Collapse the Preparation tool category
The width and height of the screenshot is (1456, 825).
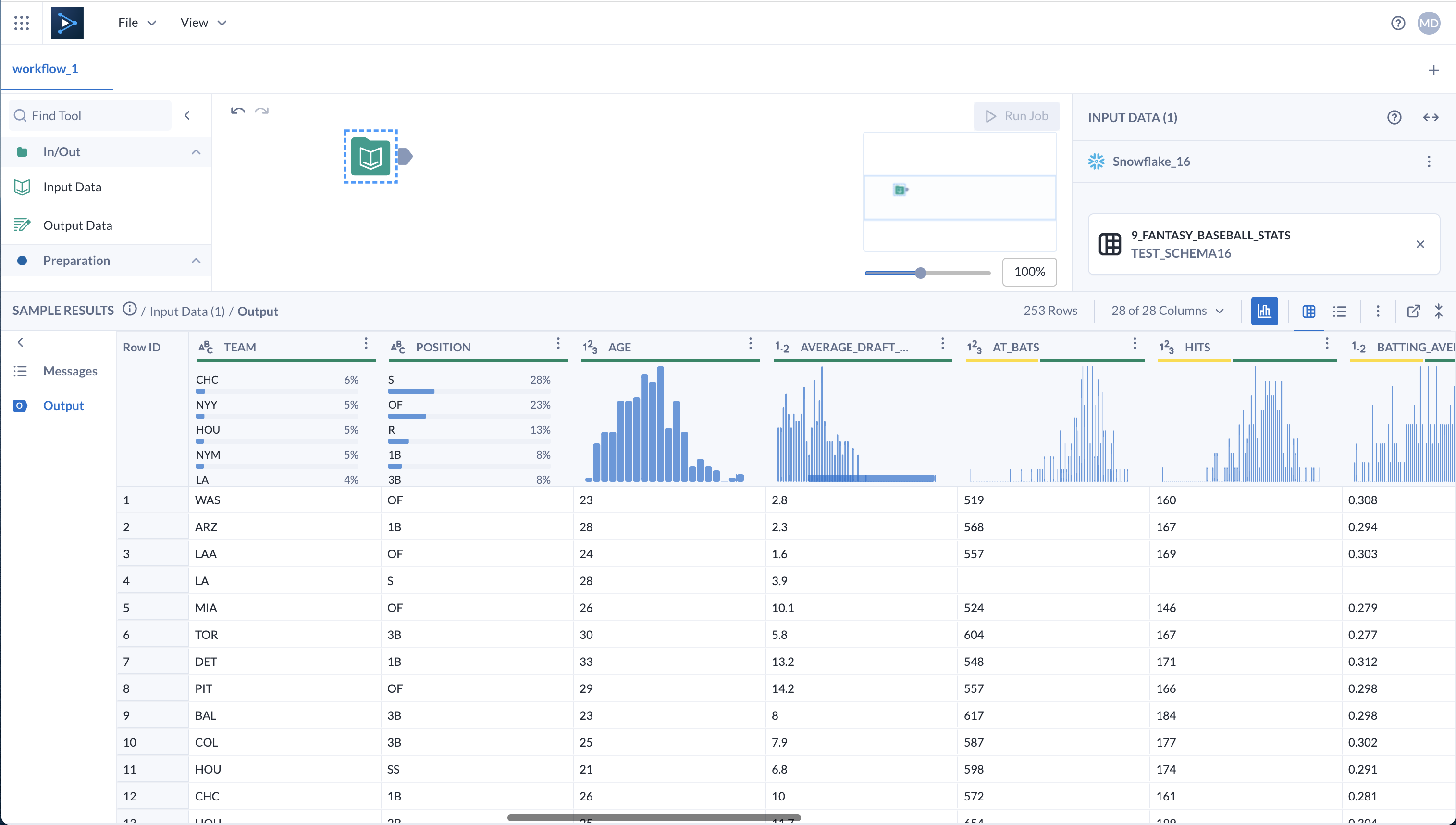[196, 261]
